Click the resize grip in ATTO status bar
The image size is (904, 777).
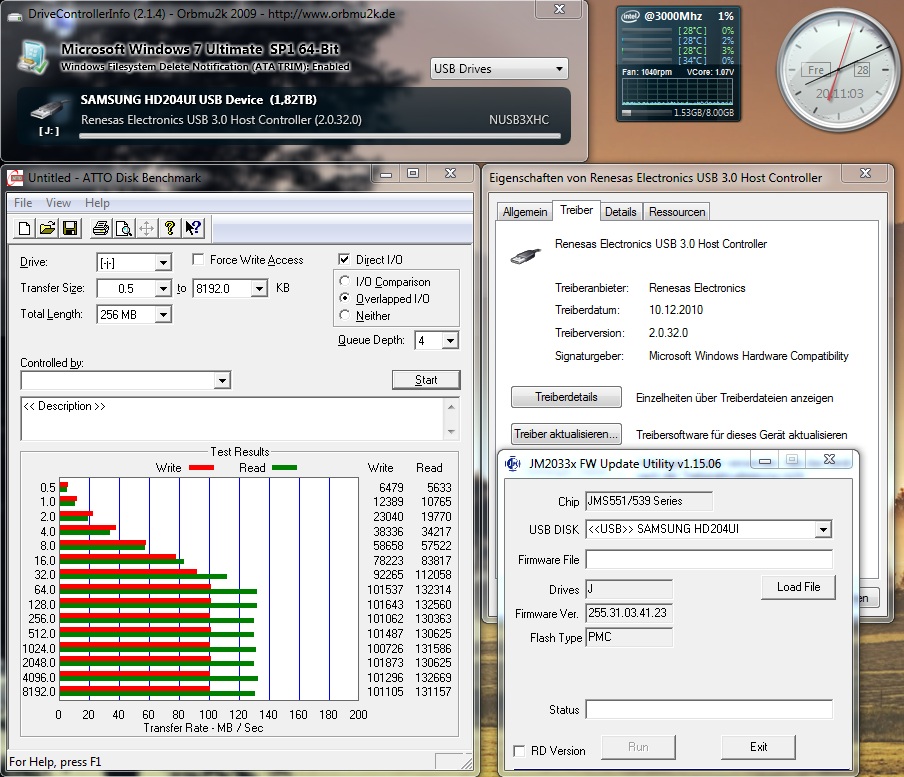click(466, 763)
